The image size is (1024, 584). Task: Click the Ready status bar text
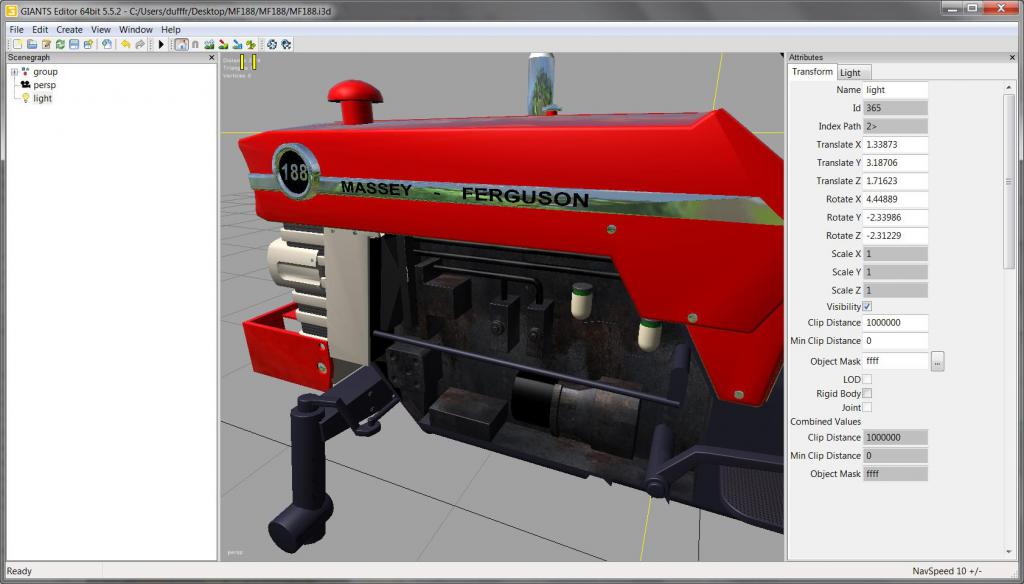pos(19,571)
